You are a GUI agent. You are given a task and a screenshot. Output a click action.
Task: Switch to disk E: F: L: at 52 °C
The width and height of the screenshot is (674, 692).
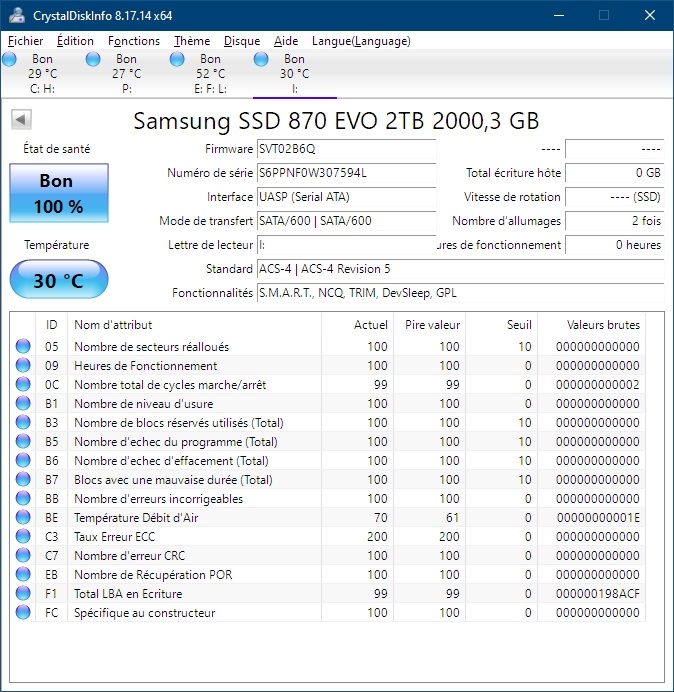[x=211, y=74]
